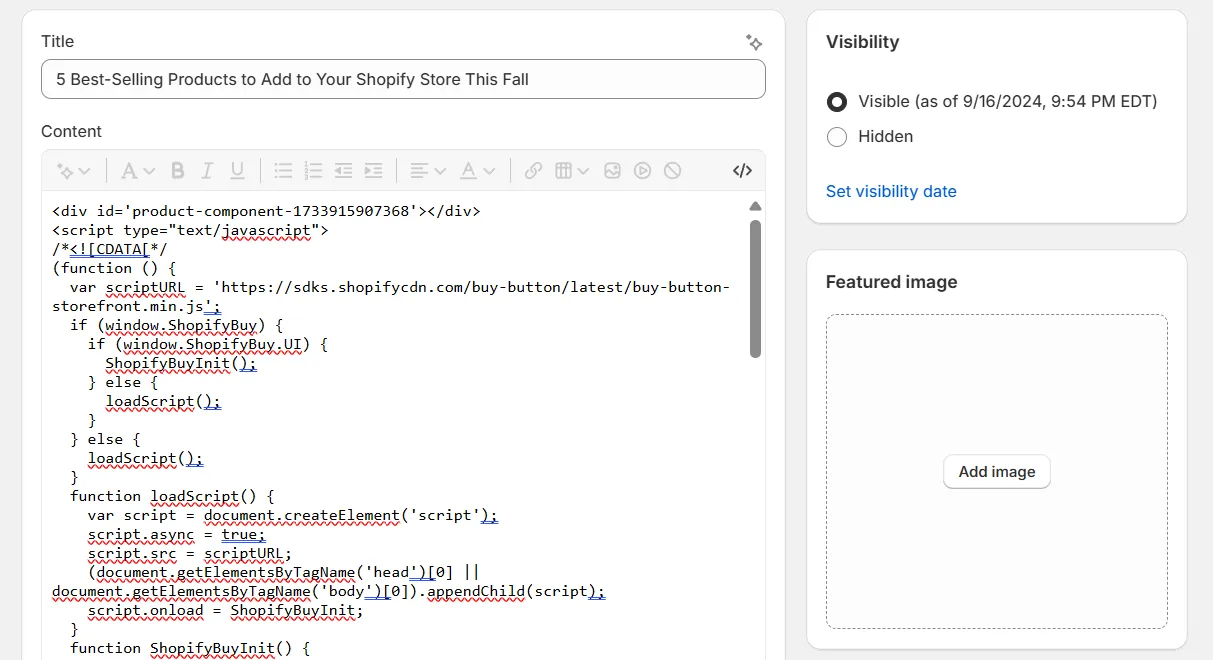Screen dimensions: 1213x660
Task: Decrease indent with the outdent icon
Action: click(x=343, y=171)
